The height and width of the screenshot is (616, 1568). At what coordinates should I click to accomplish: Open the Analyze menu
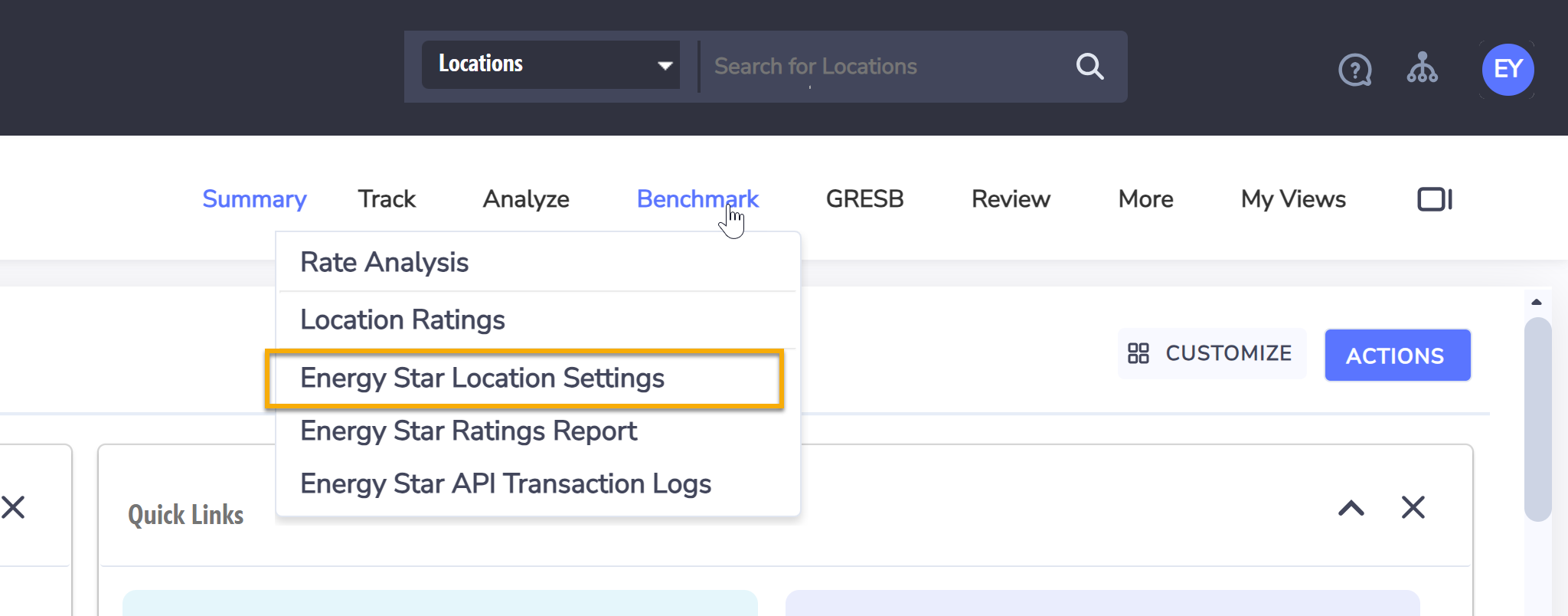(x=526, y=199)
